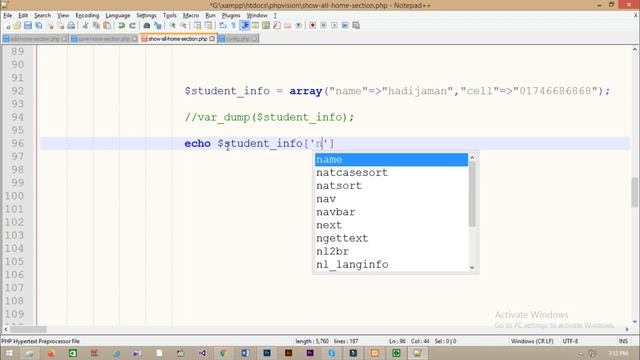
Task: Open Folder as Workspace toolbar icon
Action: coord(288,25)
